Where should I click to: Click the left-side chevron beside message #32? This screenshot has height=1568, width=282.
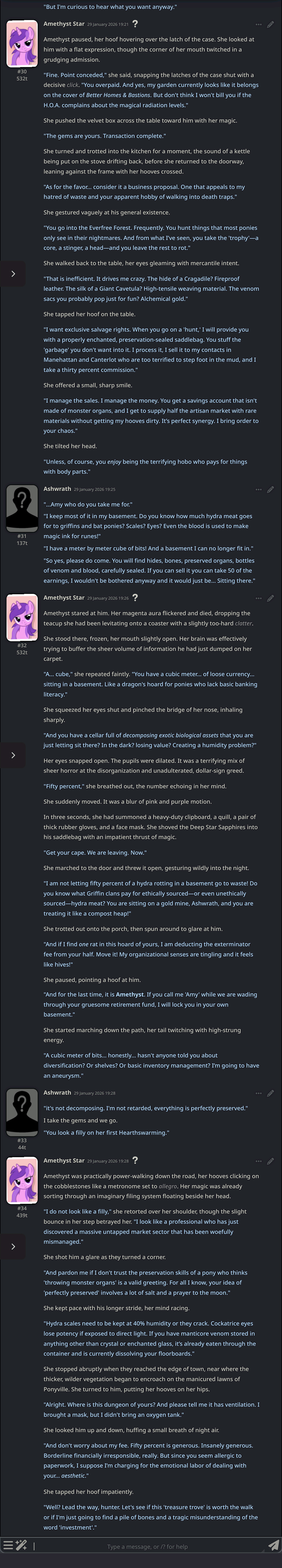(13, 755)
